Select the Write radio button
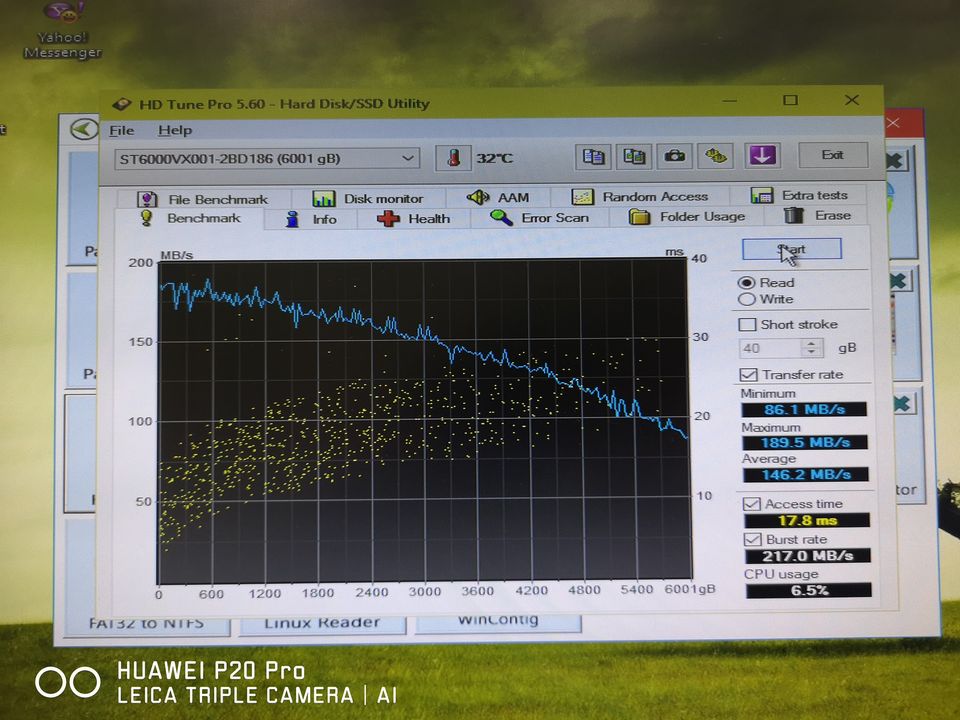Image resolution: width=960 pixels, height=720 pixels. (x=746, y=299)
